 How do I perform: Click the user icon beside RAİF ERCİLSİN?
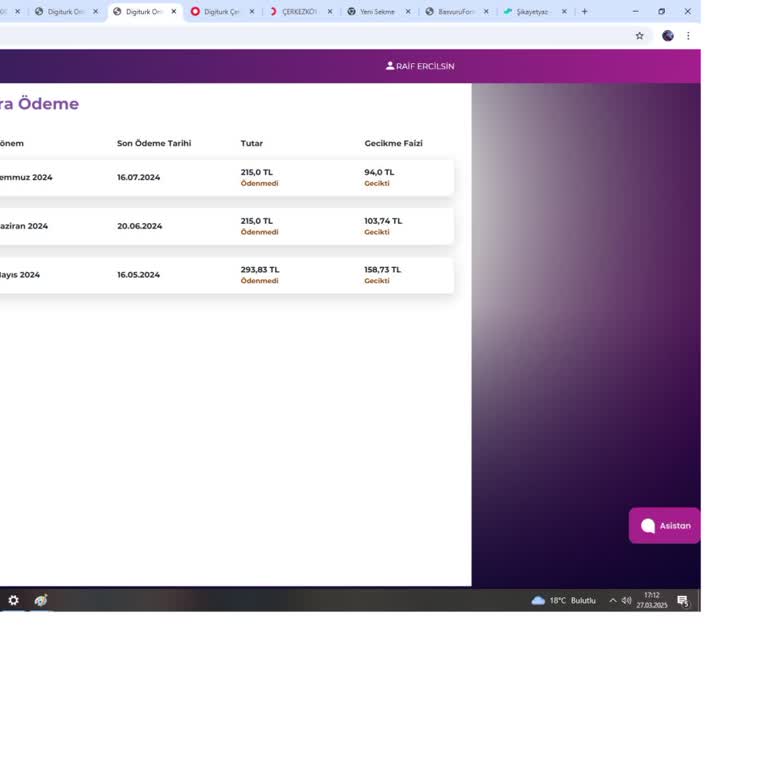pyautogui.click(x=390, y=66)
